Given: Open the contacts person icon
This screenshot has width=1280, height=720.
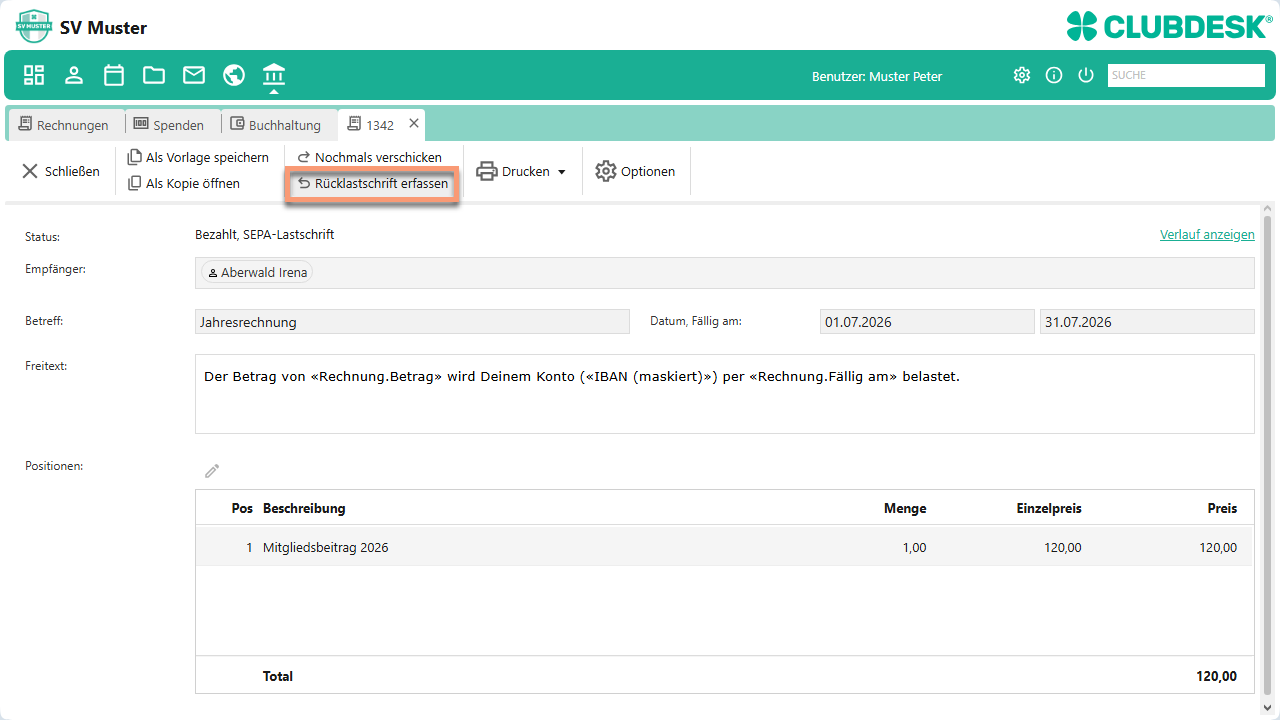Looking at the screenshot, I should (x=74, y=75).
